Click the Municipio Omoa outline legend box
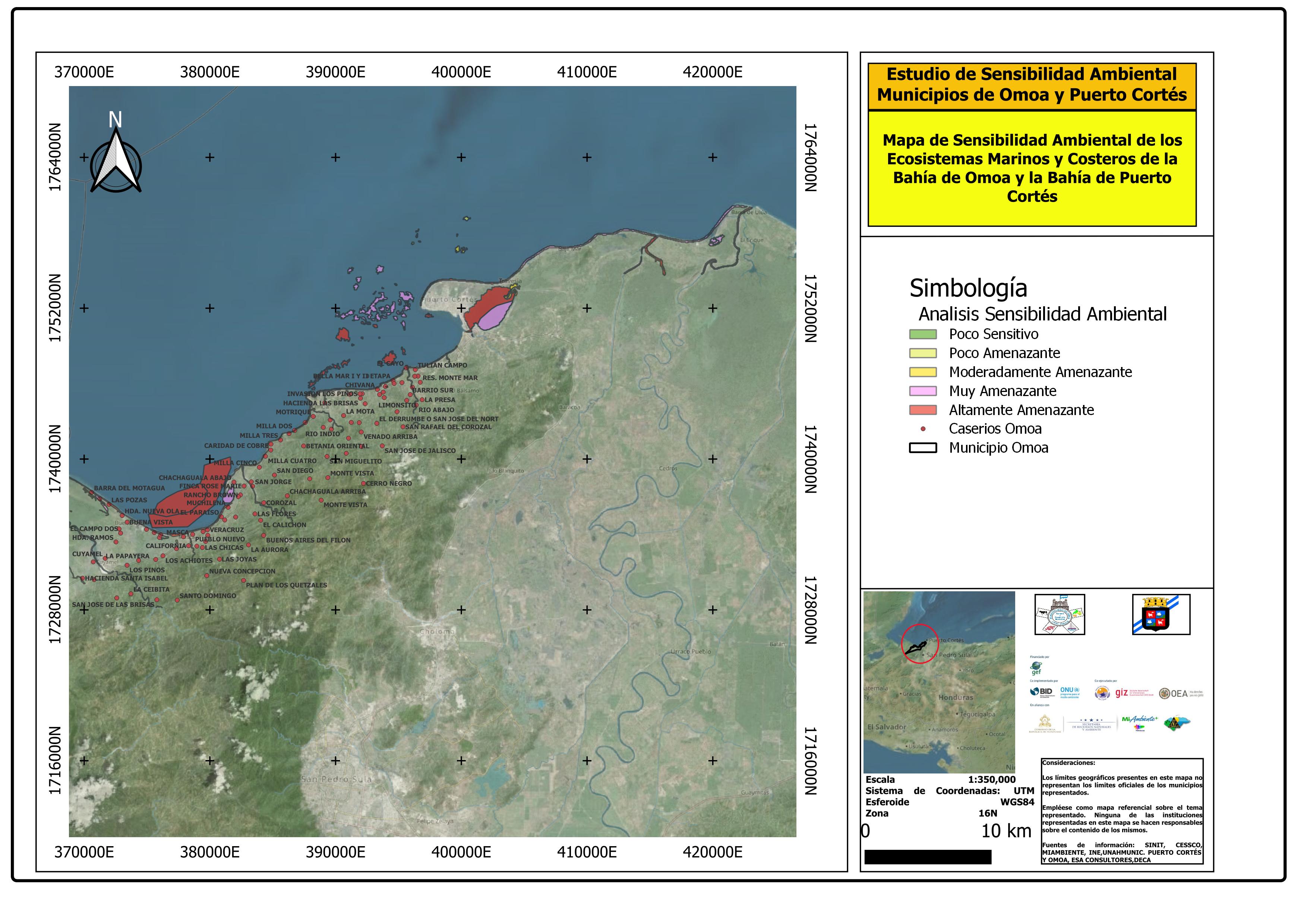 click(923, 448)
